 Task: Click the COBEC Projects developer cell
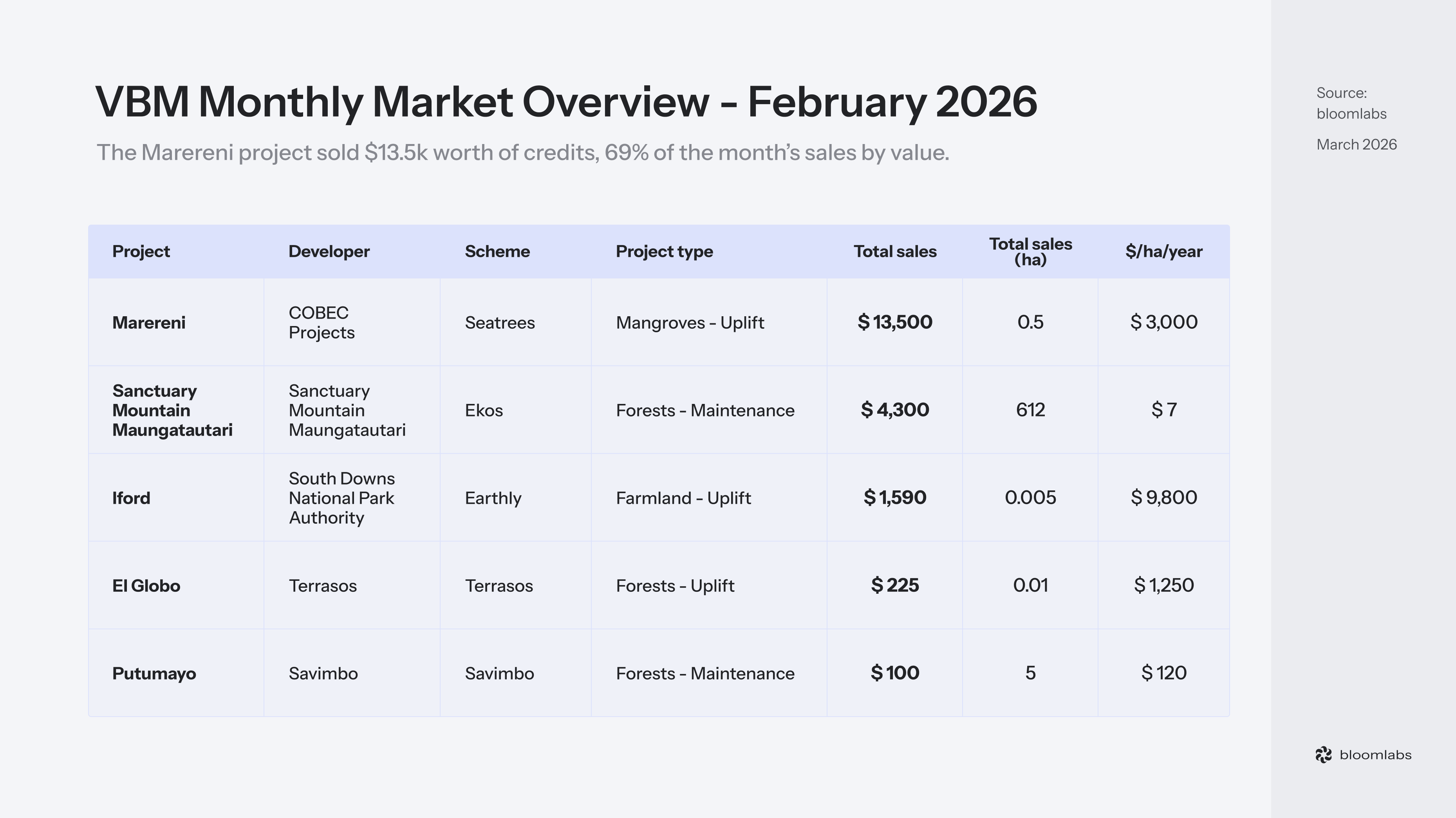[321, 323]
